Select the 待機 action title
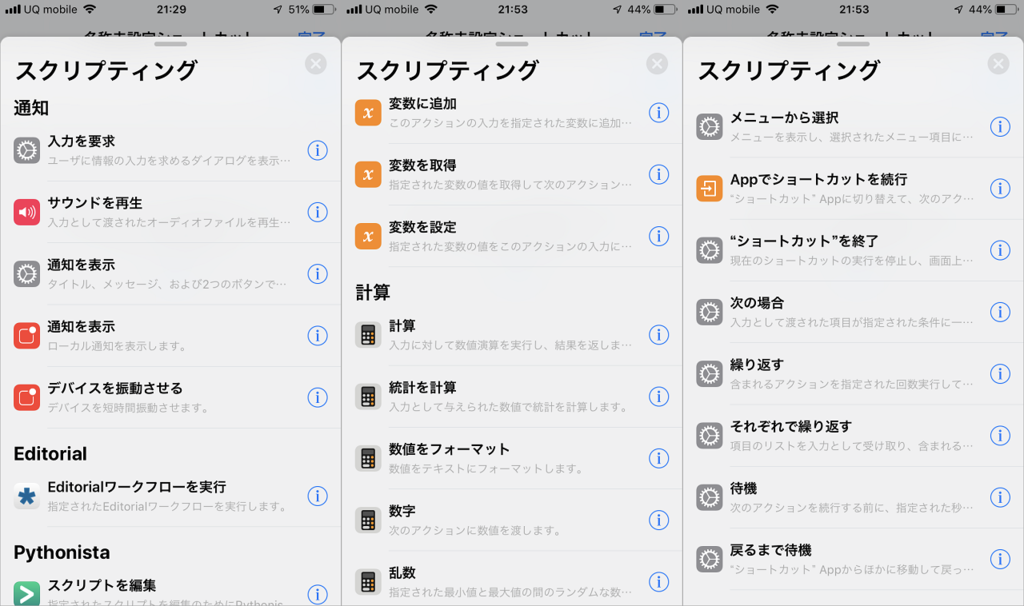This screenshot has width=1024, height=606. [x=743, y=488]
